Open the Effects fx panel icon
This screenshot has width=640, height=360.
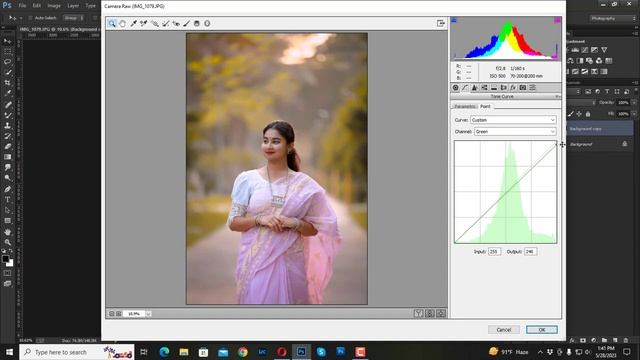click(513, 87)
